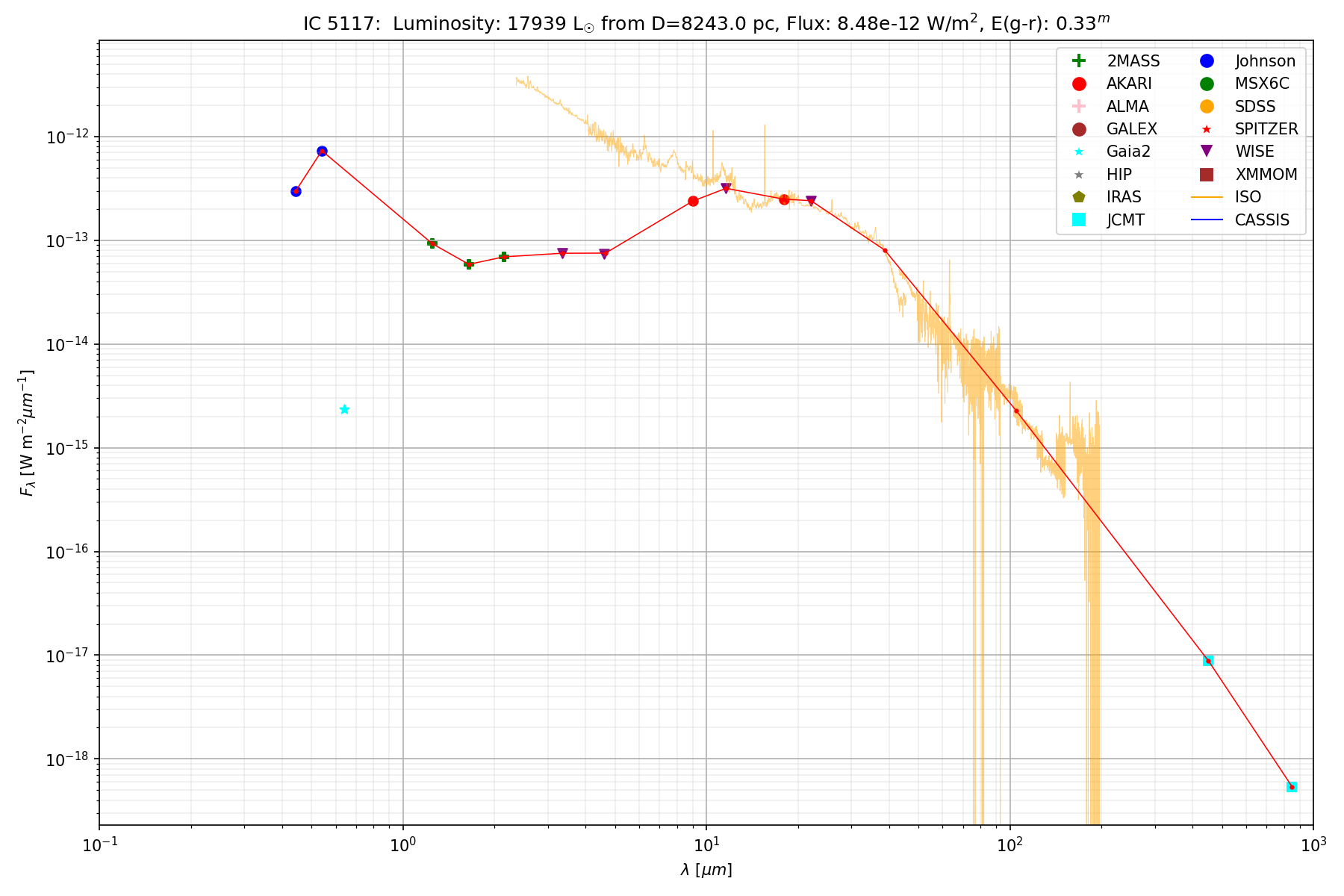
Task: Click the WISE purple triangle legend marker
Action: pyautogui.click(x=1207, y=152)
